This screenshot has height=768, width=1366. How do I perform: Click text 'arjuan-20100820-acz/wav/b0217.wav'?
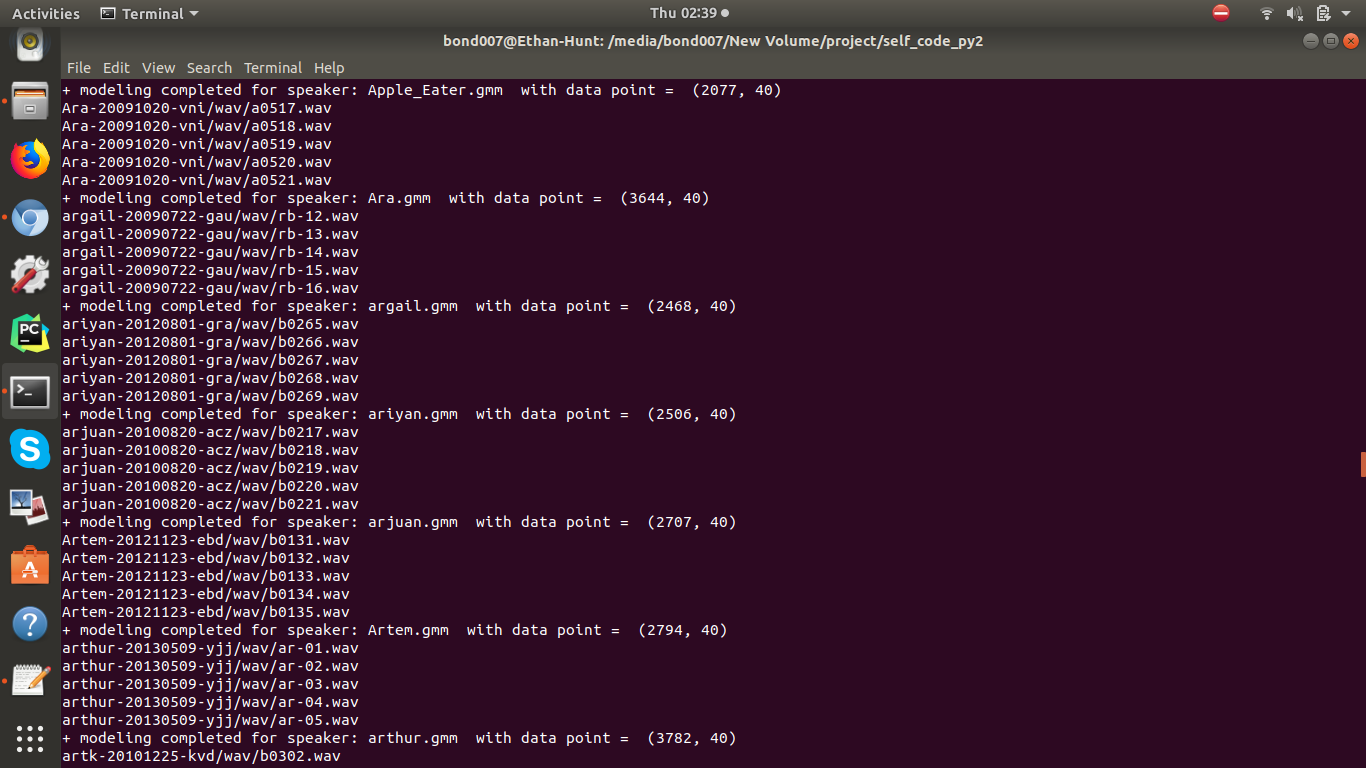click(x=210, y=432)
